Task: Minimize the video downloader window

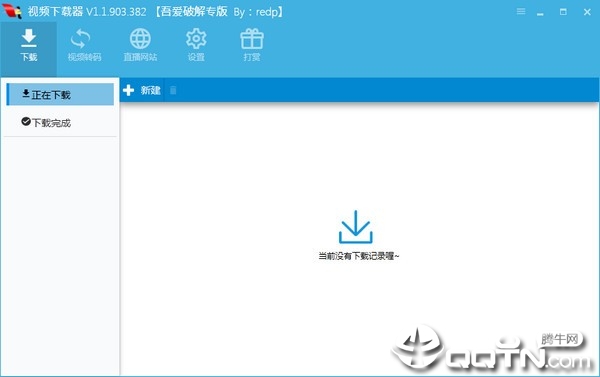Action: 540,12
